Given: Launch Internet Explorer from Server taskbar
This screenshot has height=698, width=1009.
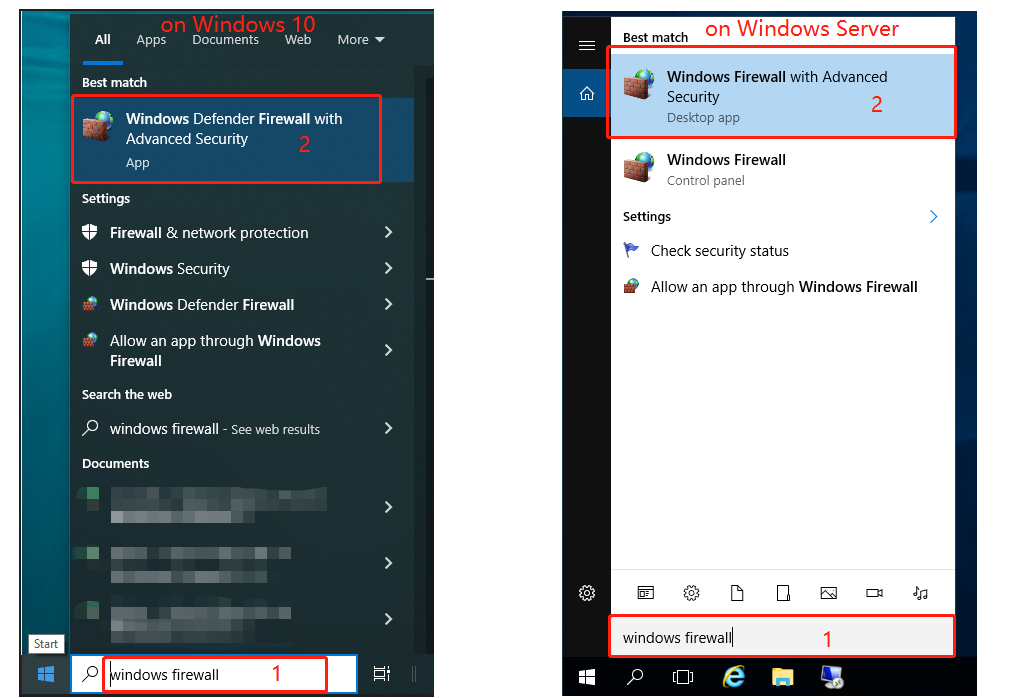Looking at the screenshot, I should click(x=734, y=677).
